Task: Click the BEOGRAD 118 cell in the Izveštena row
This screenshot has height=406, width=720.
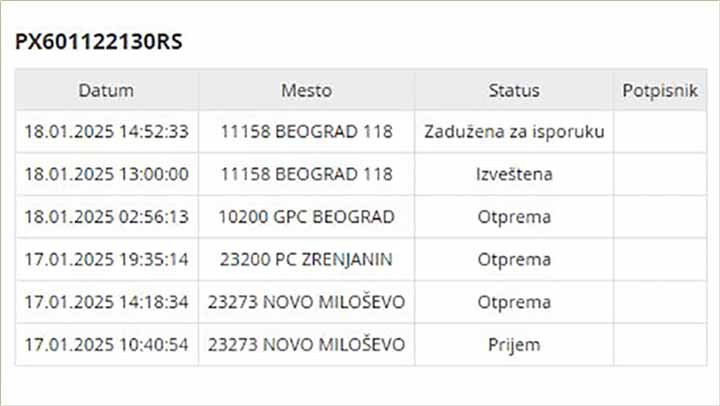Action: click(x=306, y=174)
